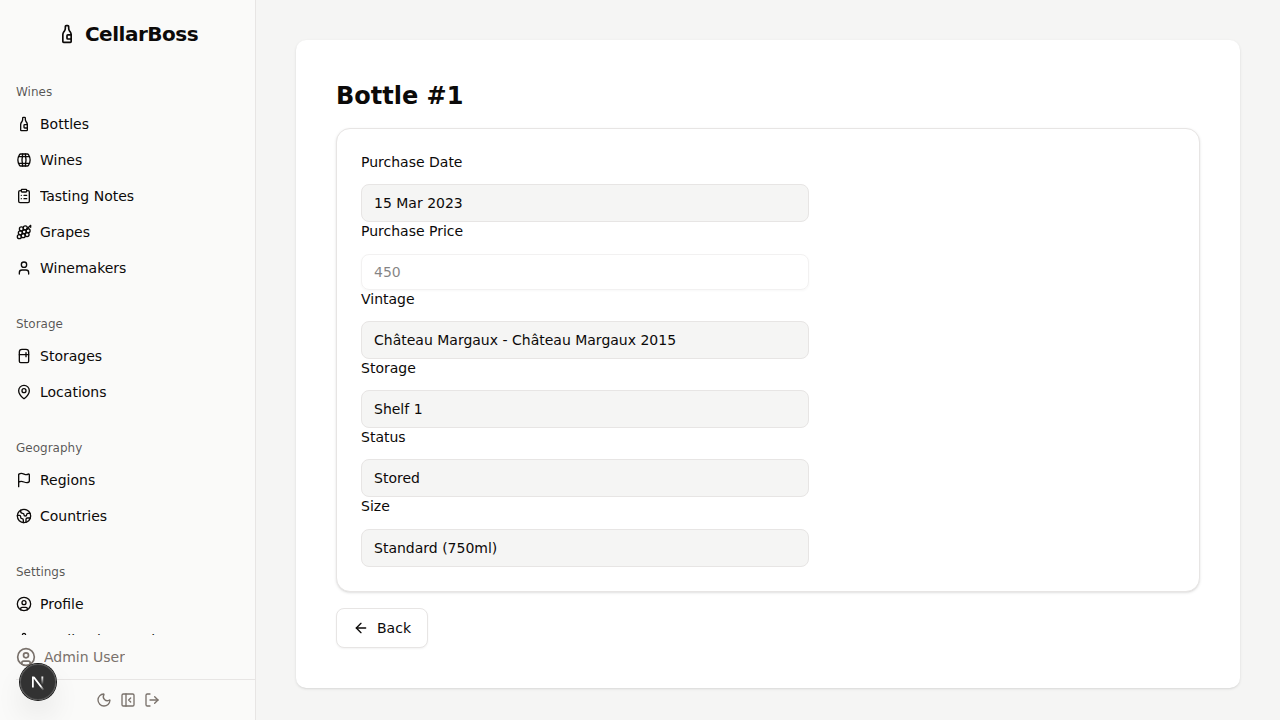Toggle dark mode with the moon icon
The height and width of the screenshot is (720, 1280).
coord(104,700)
